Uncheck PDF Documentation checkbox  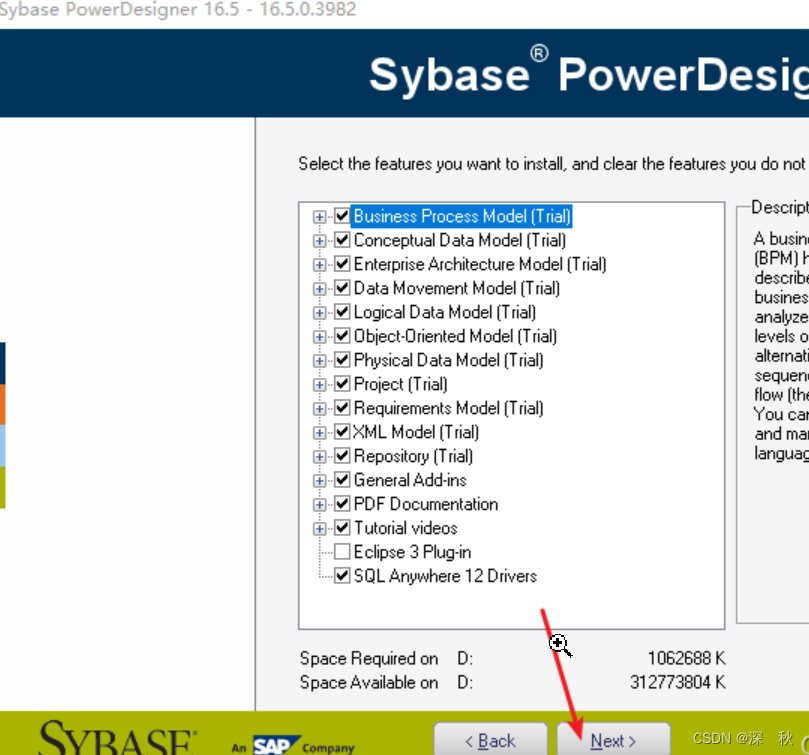[342, 504]
